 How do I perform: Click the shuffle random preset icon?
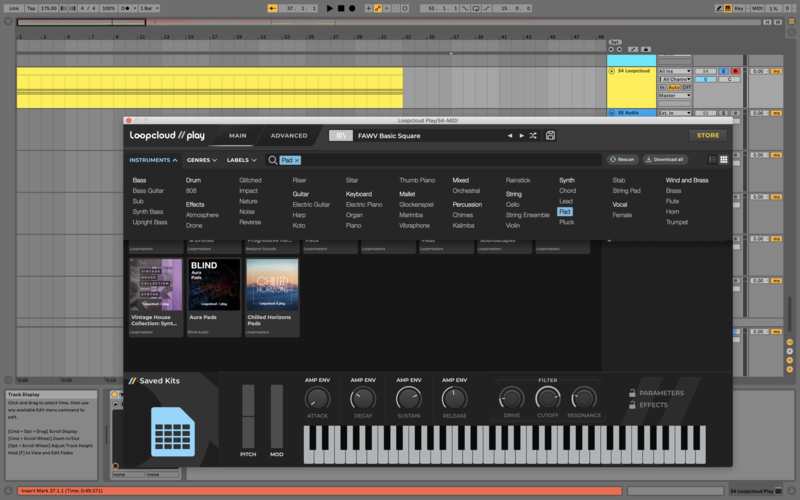click(x=532, y=135)
